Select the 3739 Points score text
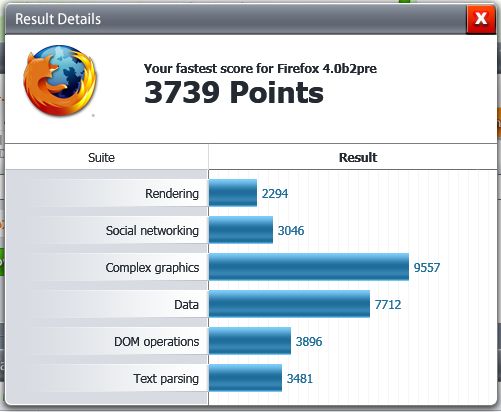This screenshot has width=501, height=412. (x=234, y=92)
